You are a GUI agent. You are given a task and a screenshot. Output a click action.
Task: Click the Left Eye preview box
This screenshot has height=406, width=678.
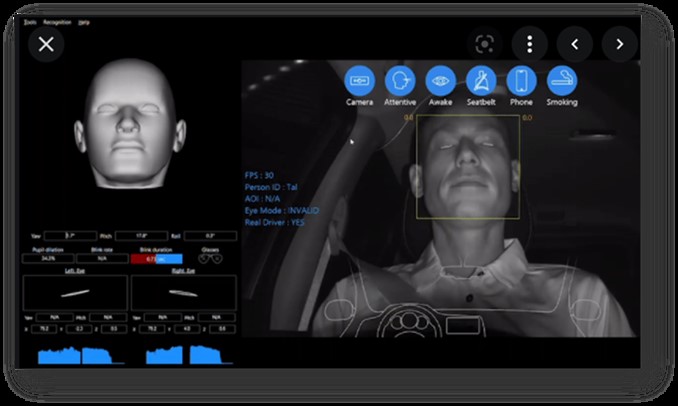click(75, 292)
